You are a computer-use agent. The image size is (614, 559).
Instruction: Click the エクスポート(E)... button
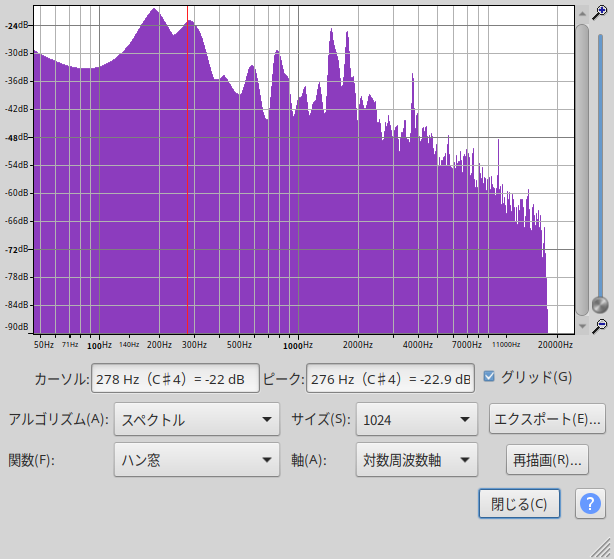pyautogui.click(x=547, y=419)
